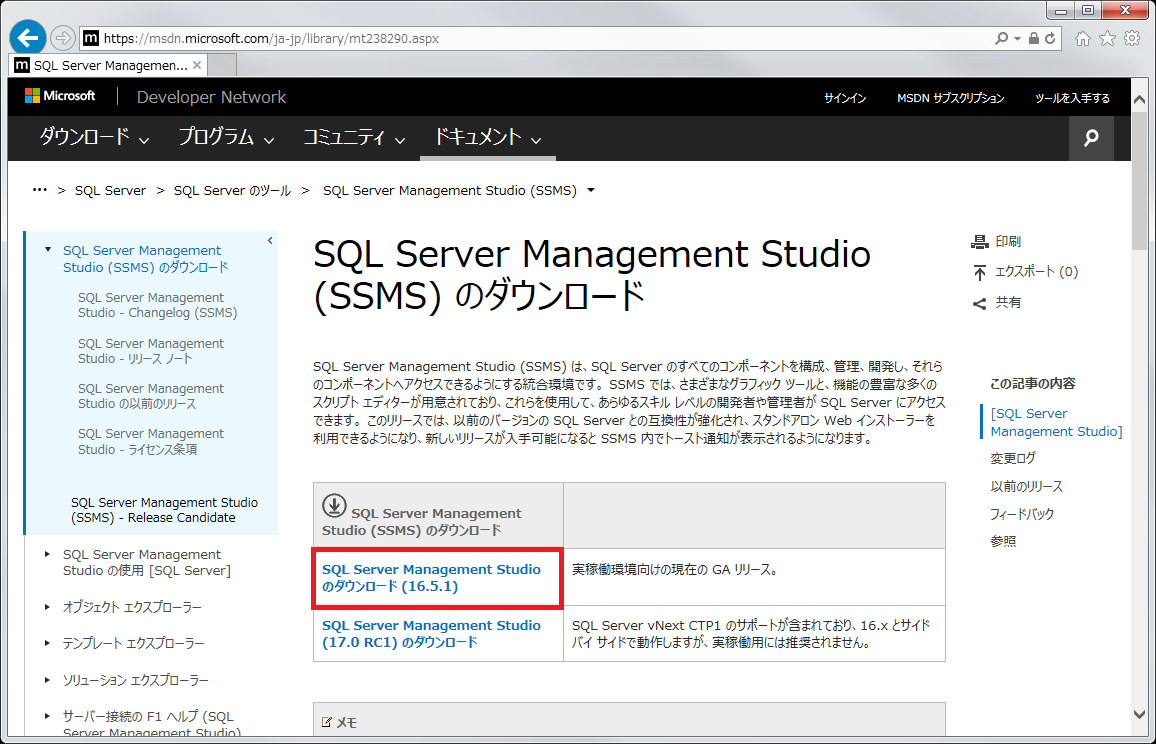Click the print icon in the right sidebar
Viewport: 1156px width, 744px height.
tap(979, 242)
